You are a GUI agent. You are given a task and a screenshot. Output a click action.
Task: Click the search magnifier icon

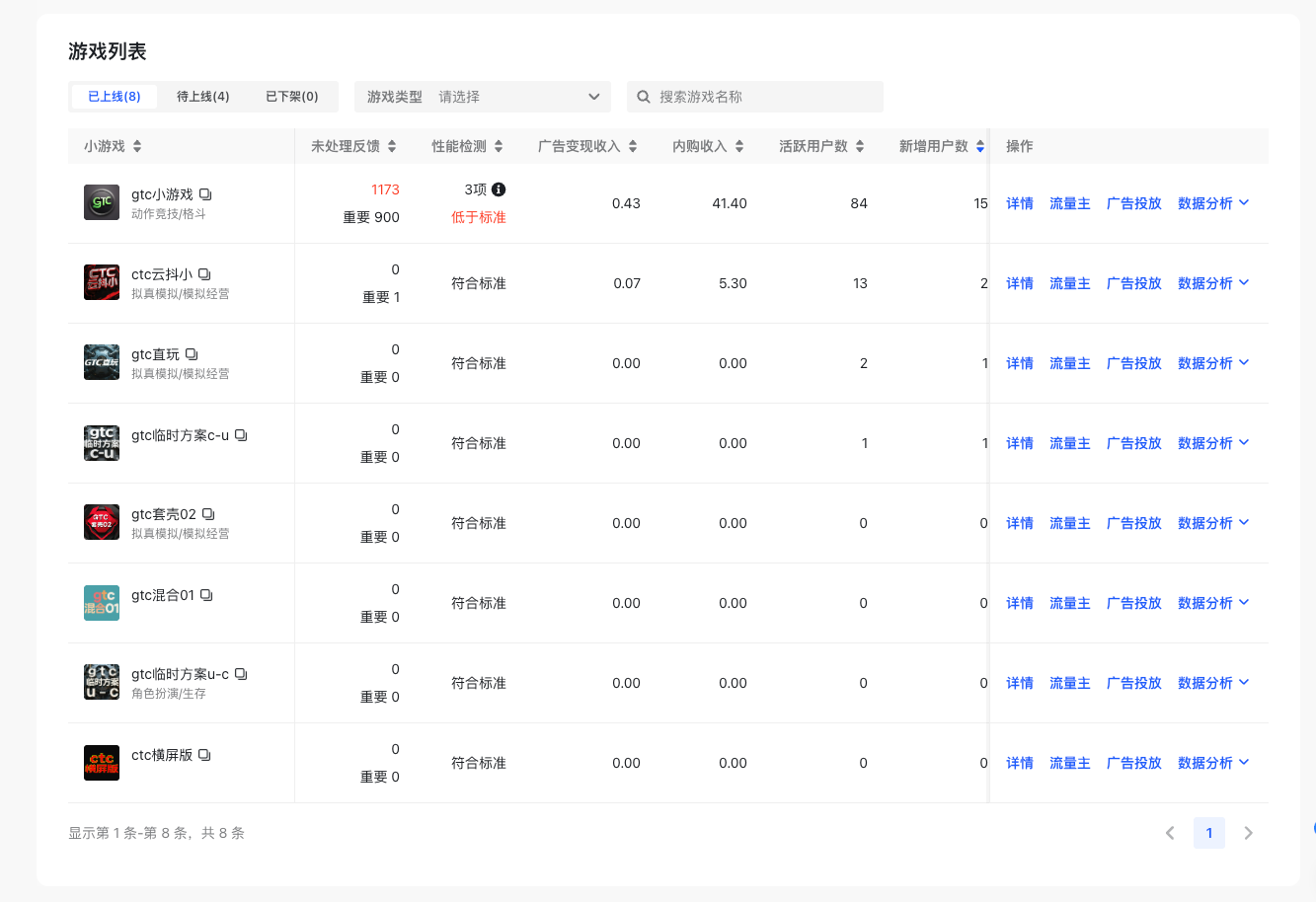click(x=644, y=97)
